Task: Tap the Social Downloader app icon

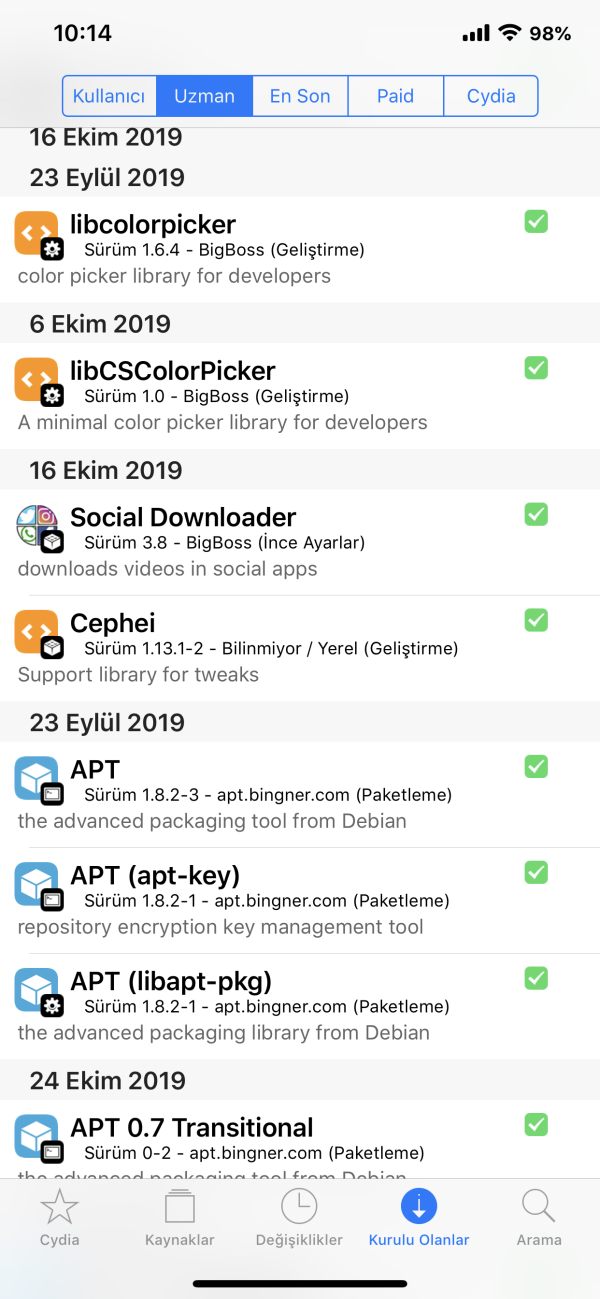Action: [x=36, y=526]
